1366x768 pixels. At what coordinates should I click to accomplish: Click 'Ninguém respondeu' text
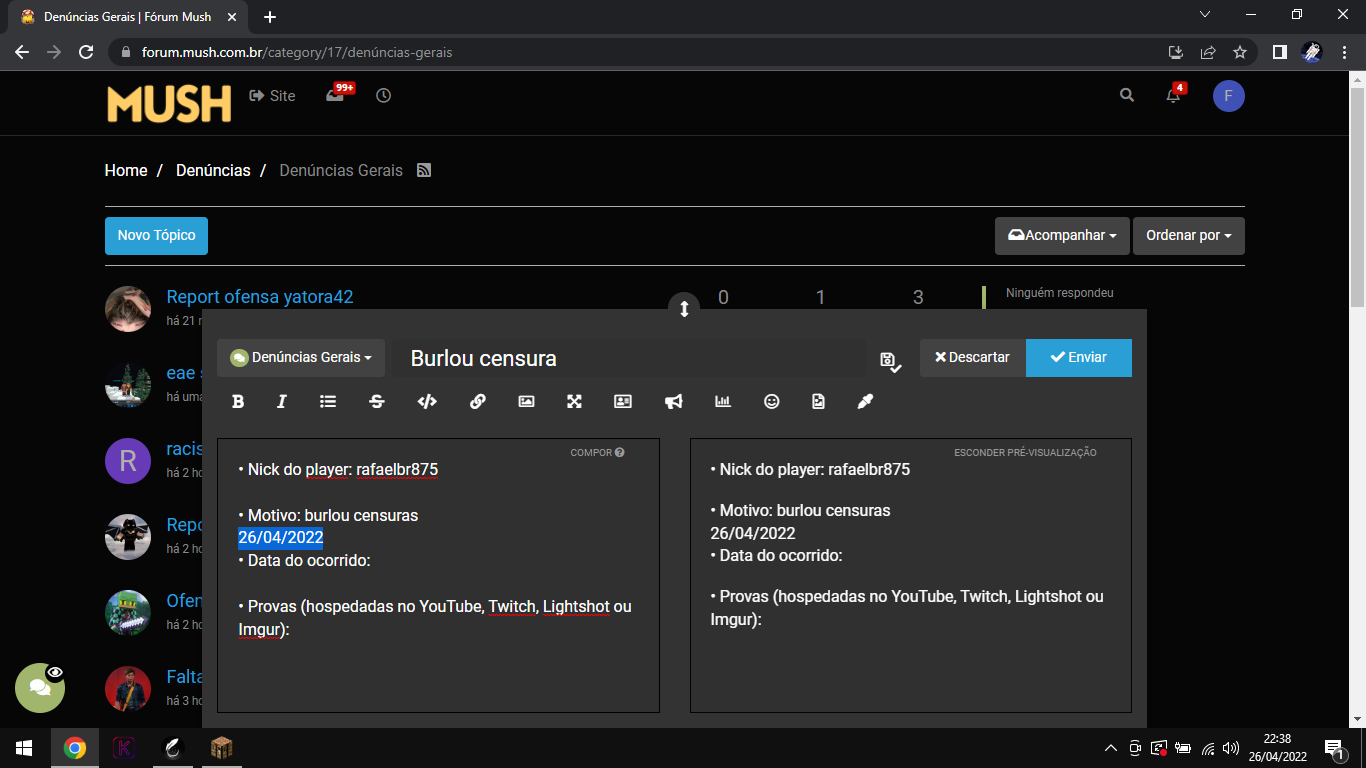tap(1059, 293)
